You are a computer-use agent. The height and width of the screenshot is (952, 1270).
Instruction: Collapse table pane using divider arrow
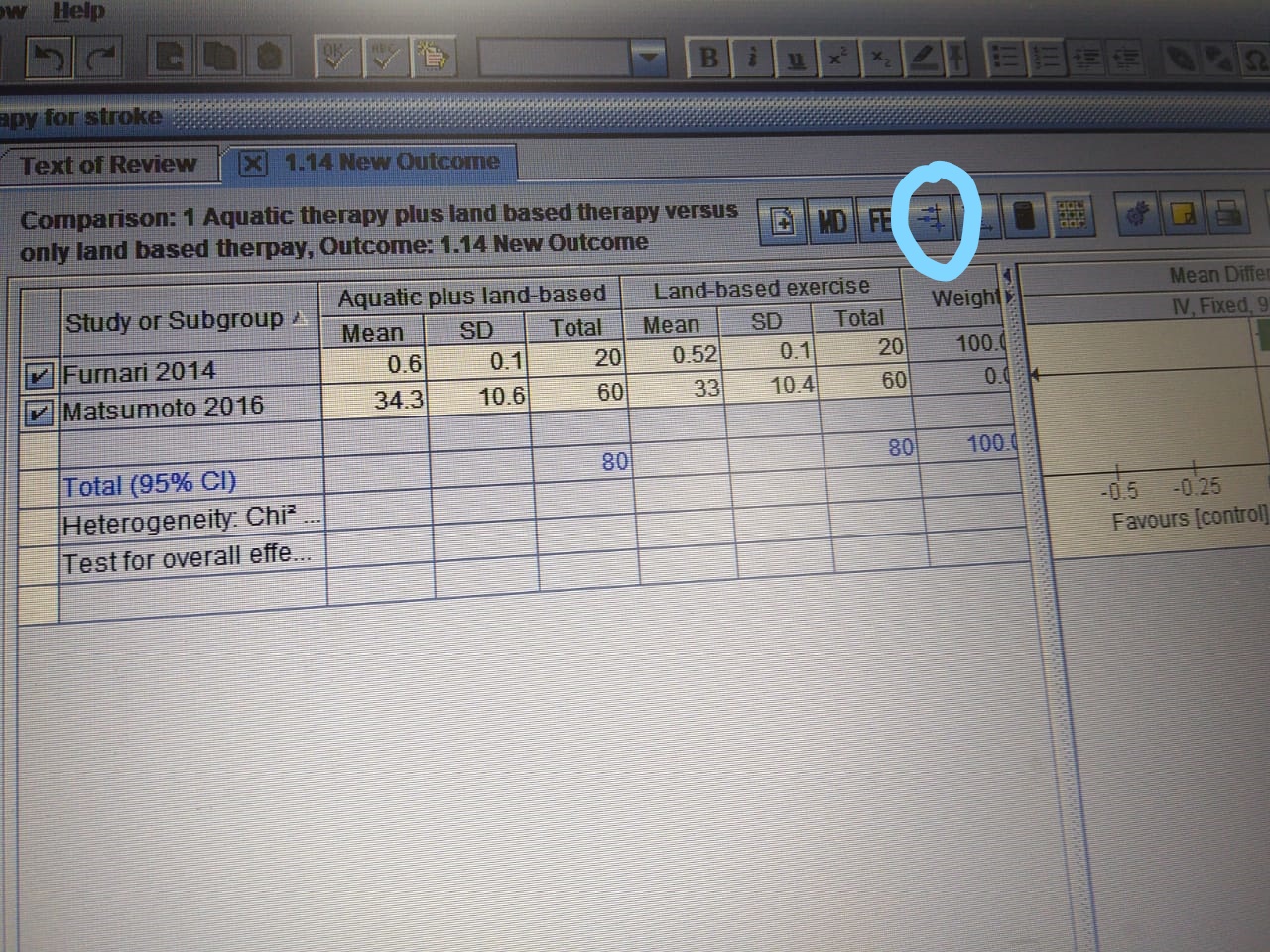[x=1009, y=276]
